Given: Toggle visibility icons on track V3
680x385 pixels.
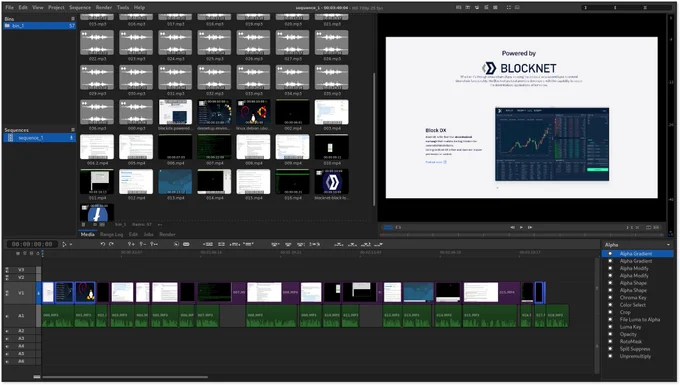Looking at the screenshot, I should [x=7, y=270].
